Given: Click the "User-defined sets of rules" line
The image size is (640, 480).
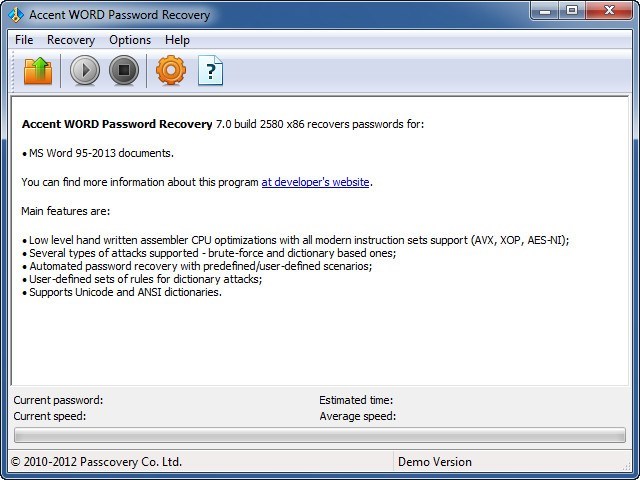Looking at the screenshot, I should pyautogui.click(x=142, y=279).
